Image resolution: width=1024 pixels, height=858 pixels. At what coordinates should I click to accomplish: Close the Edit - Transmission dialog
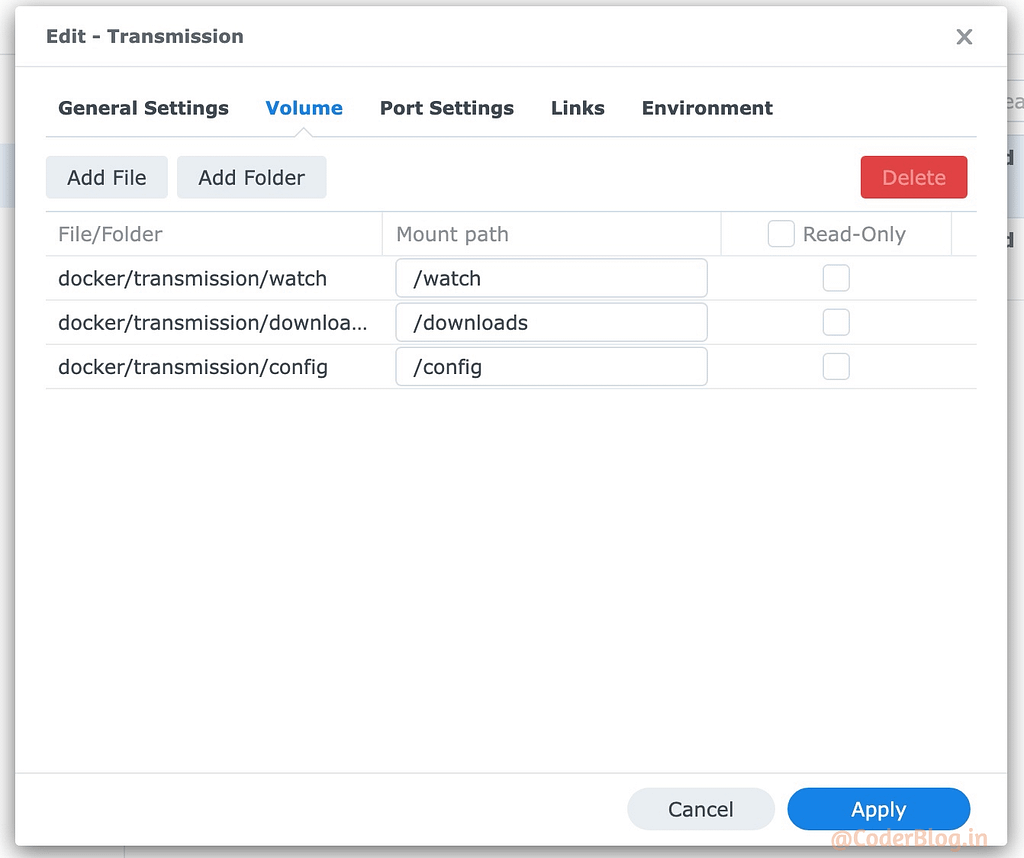[964, 37]
